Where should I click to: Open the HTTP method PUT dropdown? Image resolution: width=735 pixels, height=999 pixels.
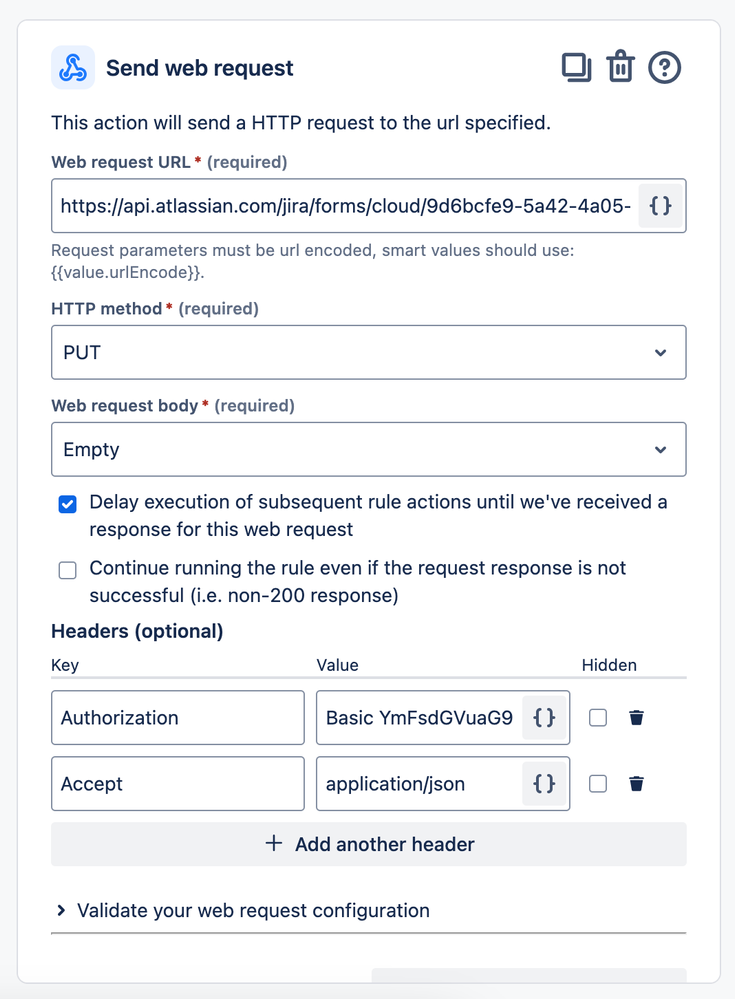coord(369,352)
